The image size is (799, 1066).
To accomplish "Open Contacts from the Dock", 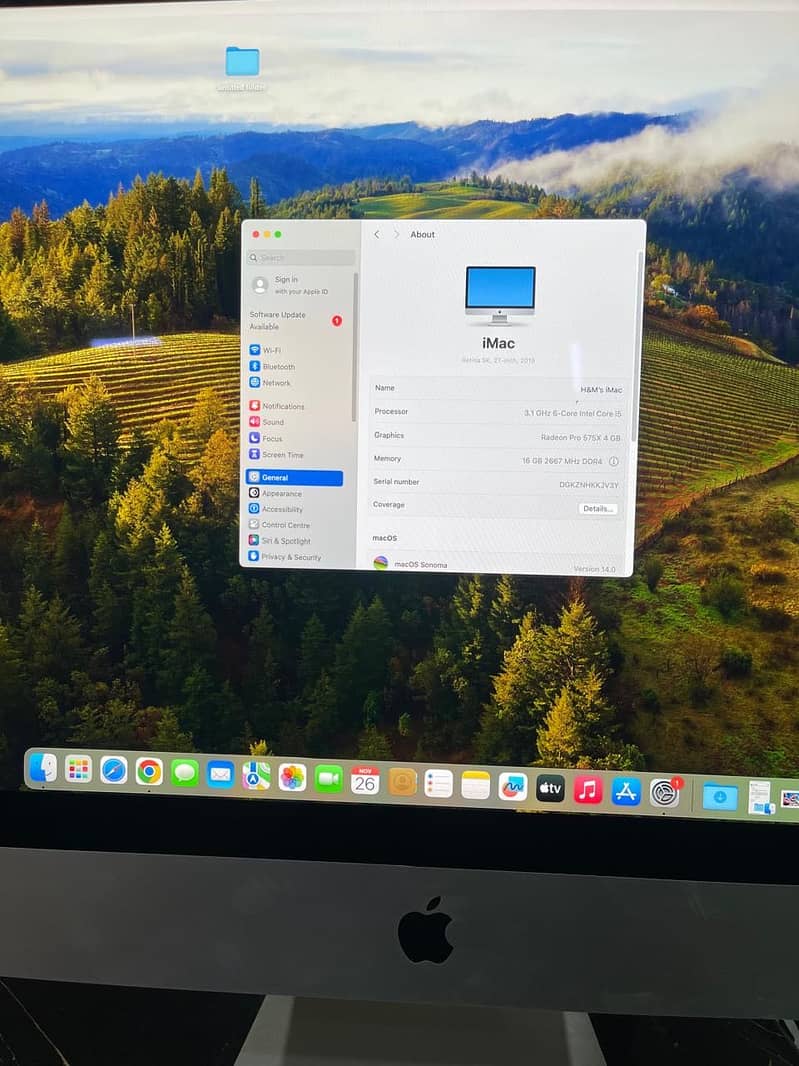I will point(402,782).
